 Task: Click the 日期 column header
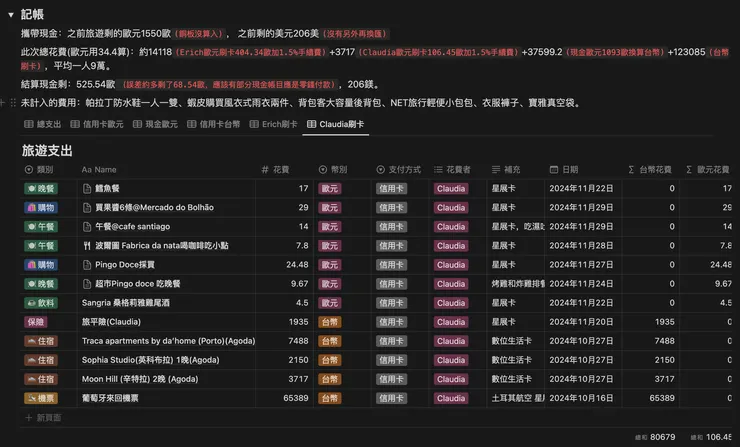tap(564, 169)
